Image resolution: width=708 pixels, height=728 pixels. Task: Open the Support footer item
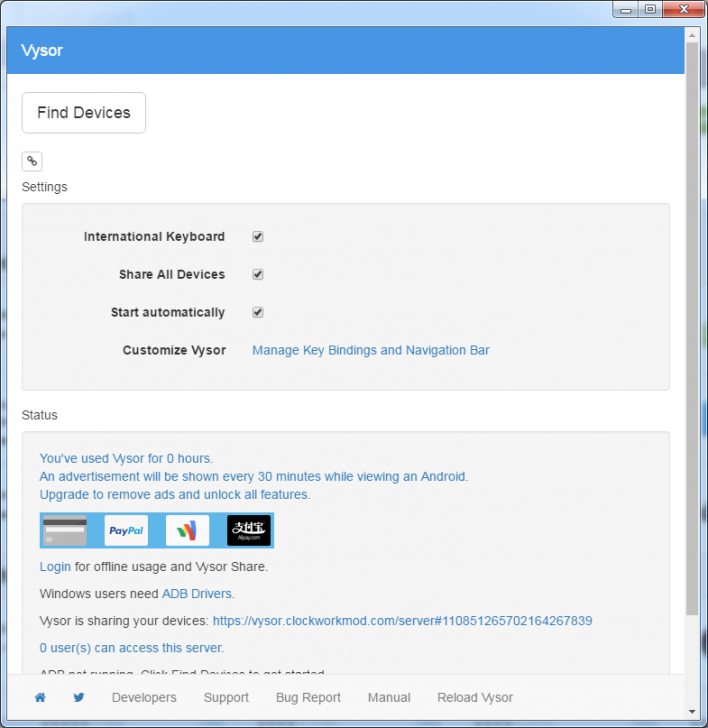226,697
